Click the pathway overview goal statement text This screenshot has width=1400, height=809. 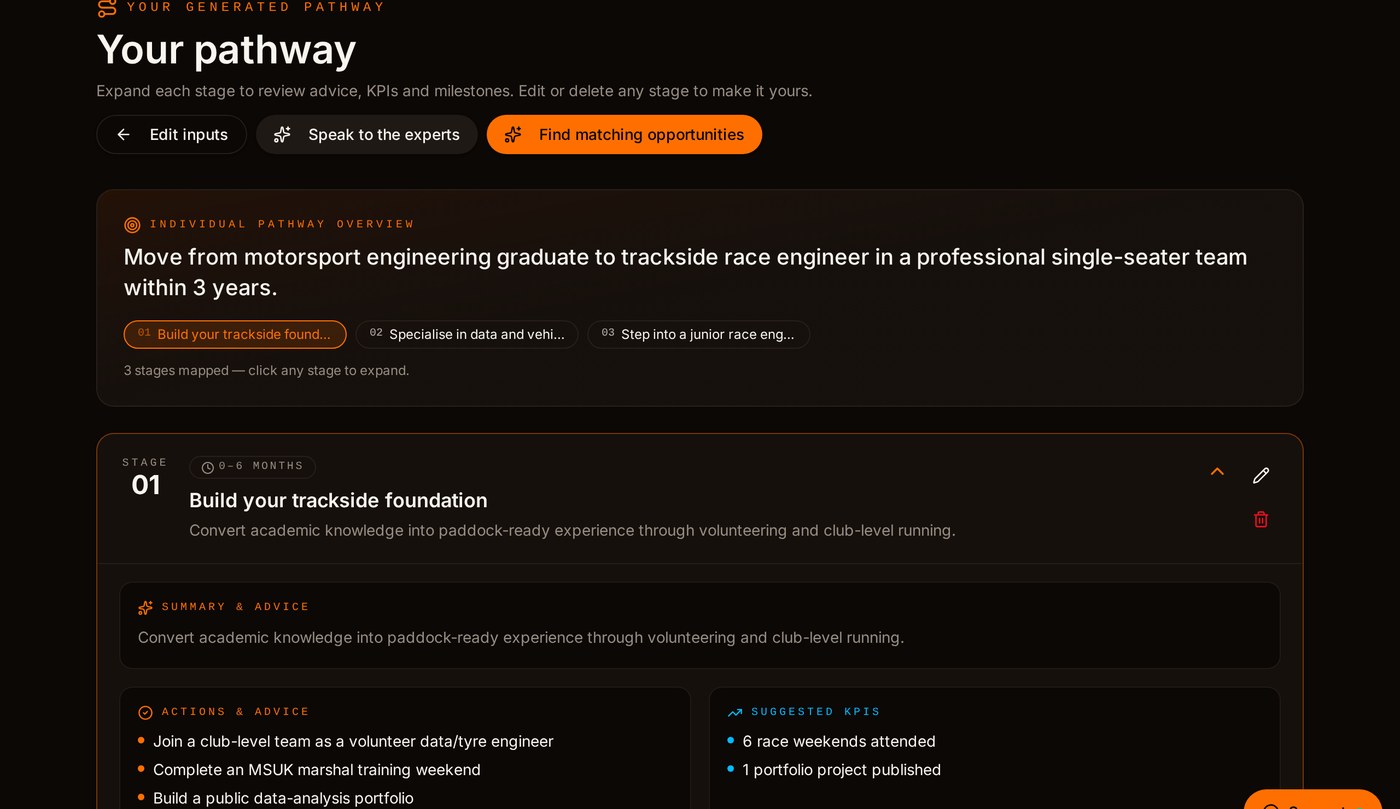[x=685, y=272]
